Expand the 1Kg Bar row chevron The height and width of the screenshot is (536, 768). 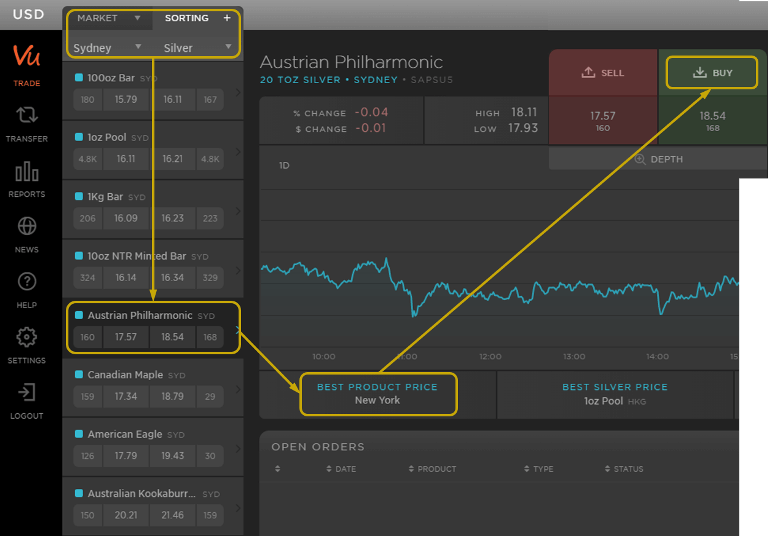(x=238, y=211)
